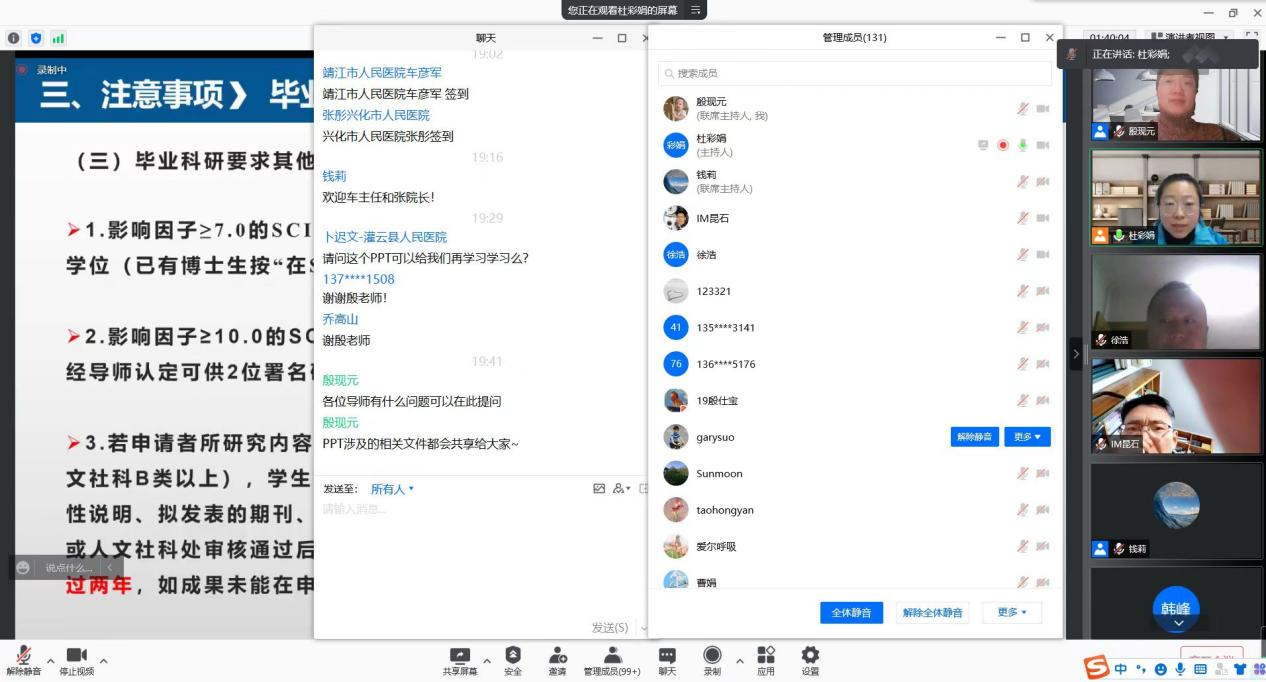Click the network signal status icon
The image size is (1266, 682).
[58, 38]
